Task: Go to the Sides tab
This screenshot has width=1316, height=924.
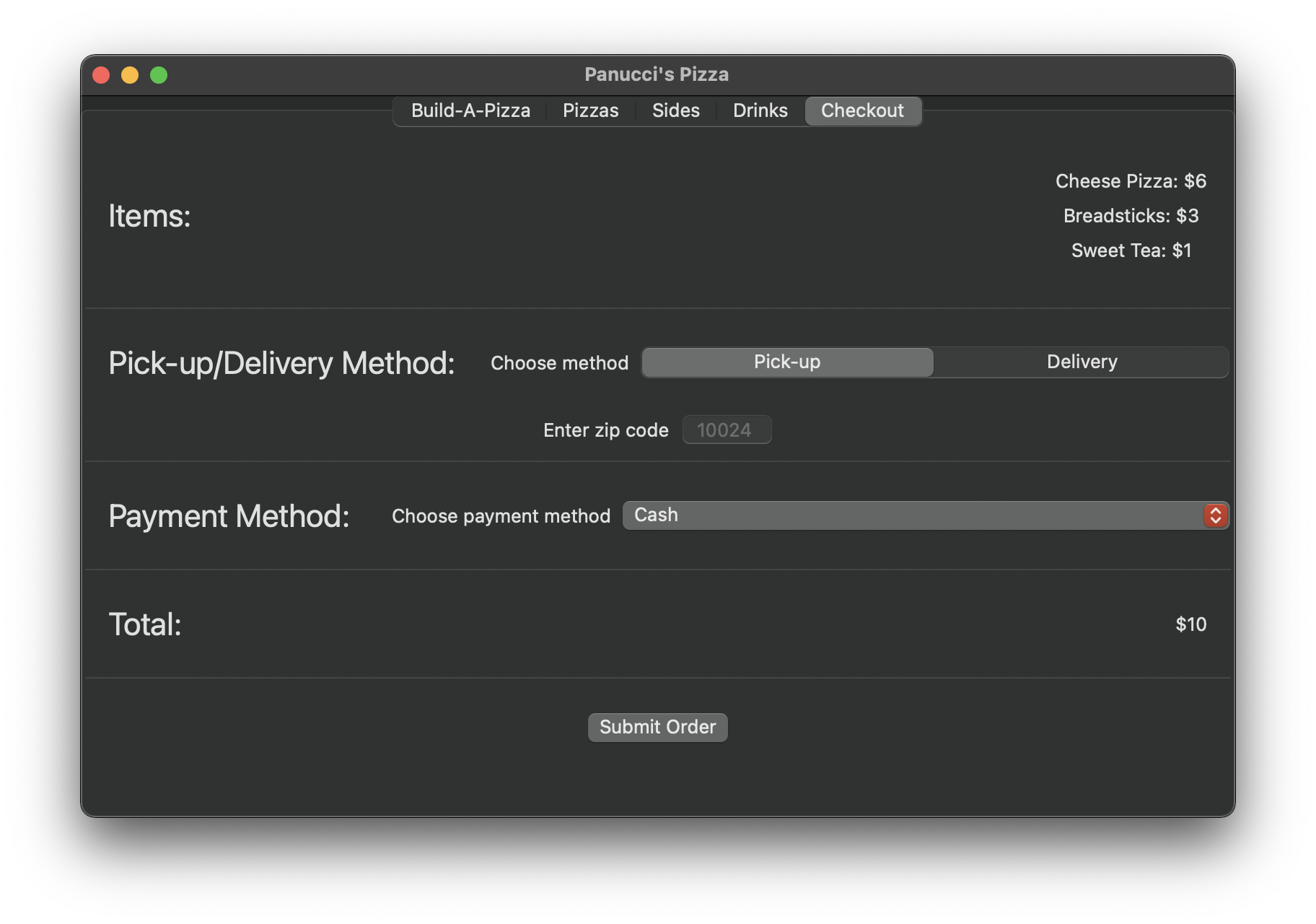Action: pos(675,110)
